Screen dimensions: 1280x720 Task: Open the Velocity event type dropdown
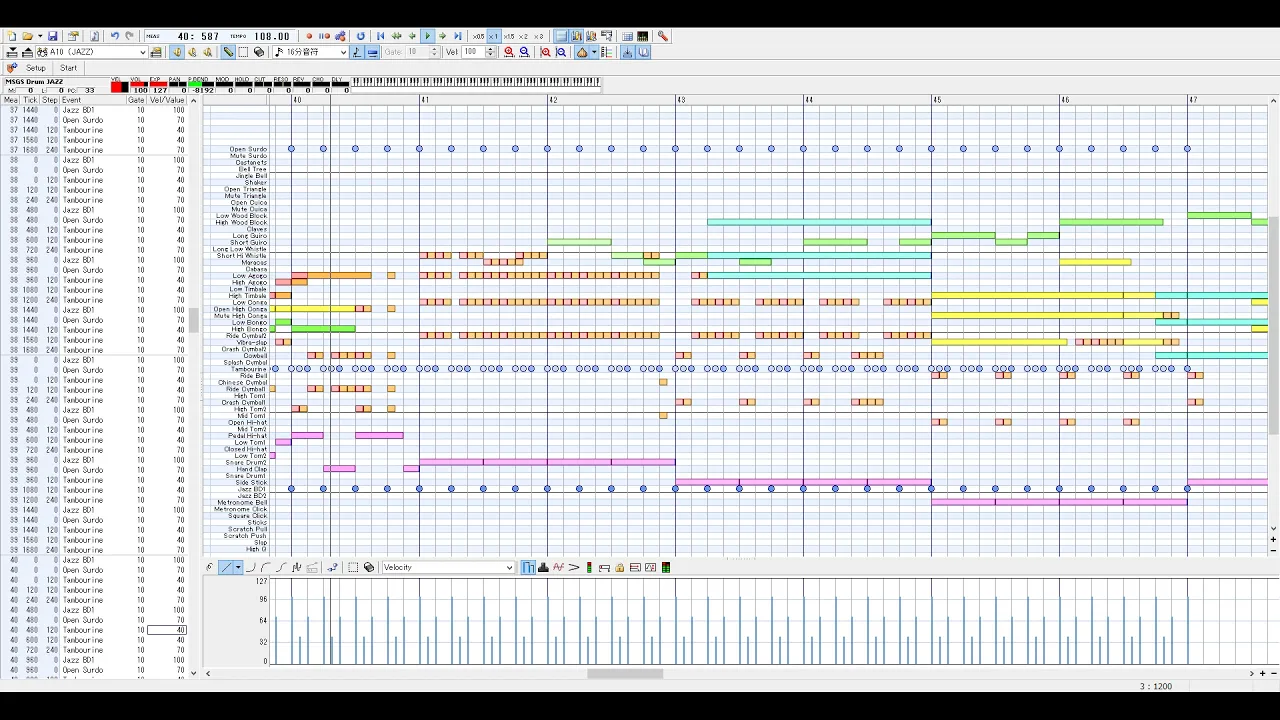(x=448, y=567)
